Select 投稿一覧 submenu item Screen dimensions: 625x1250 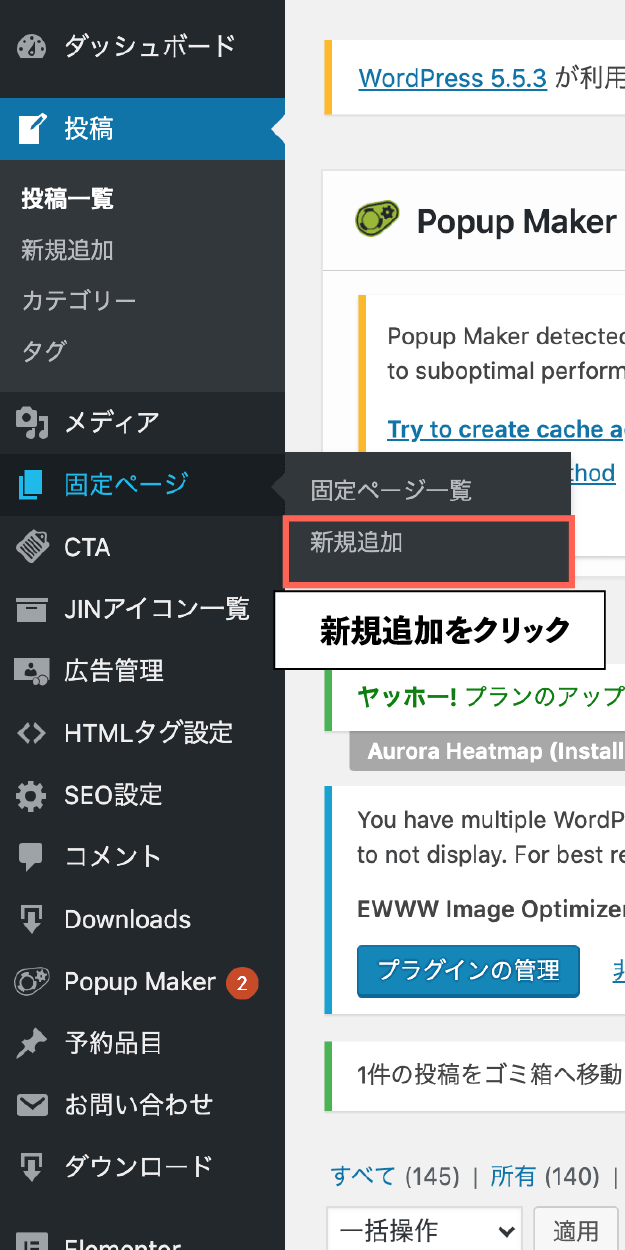coord(68,199)
